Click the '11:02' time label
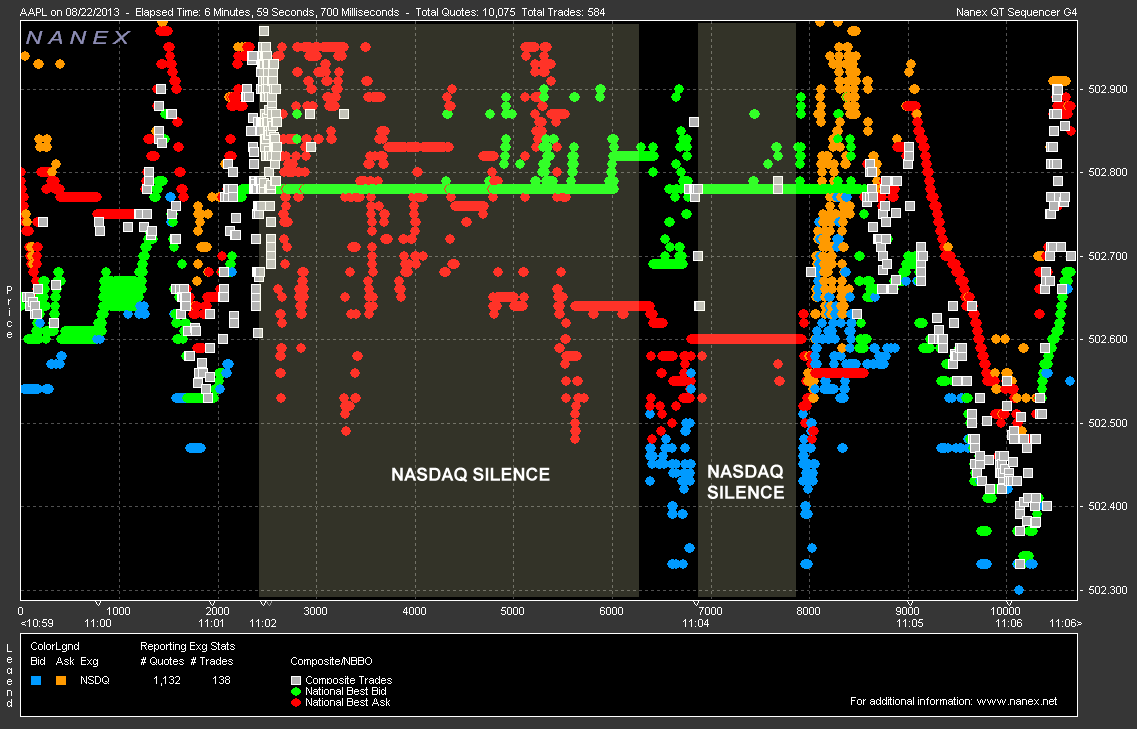The width and height of the screenshot is (1137, 729). (x=262, y=623)
